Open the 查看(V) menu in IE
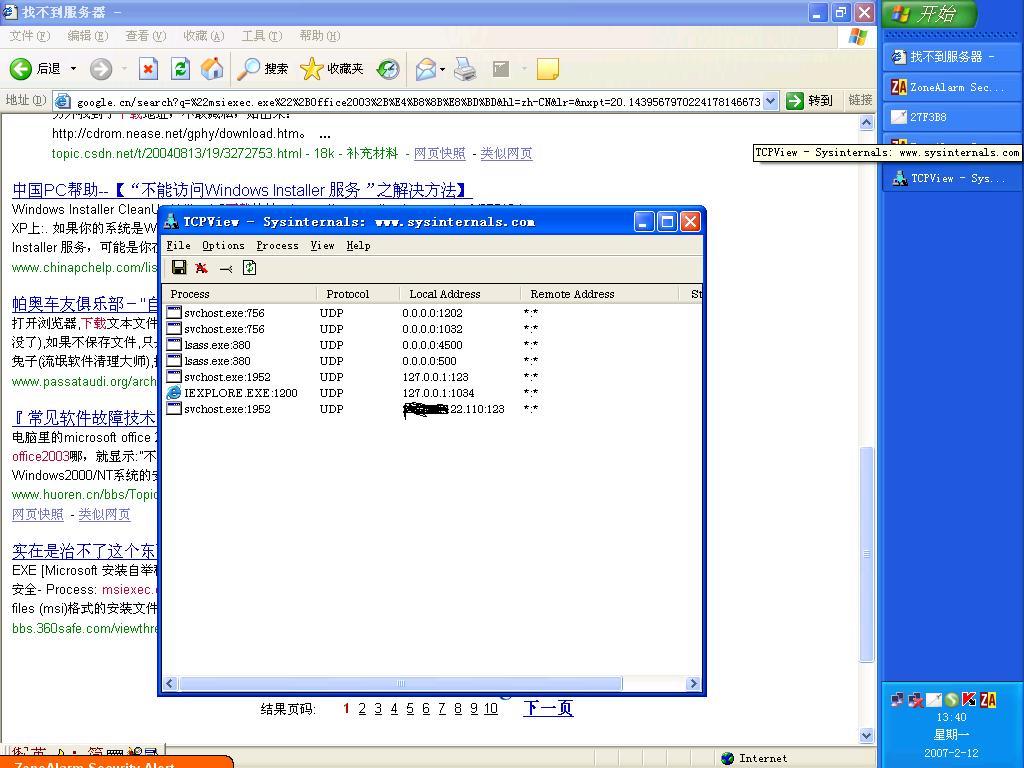Viewport: 1024px width, 768px height. [146, 36]
